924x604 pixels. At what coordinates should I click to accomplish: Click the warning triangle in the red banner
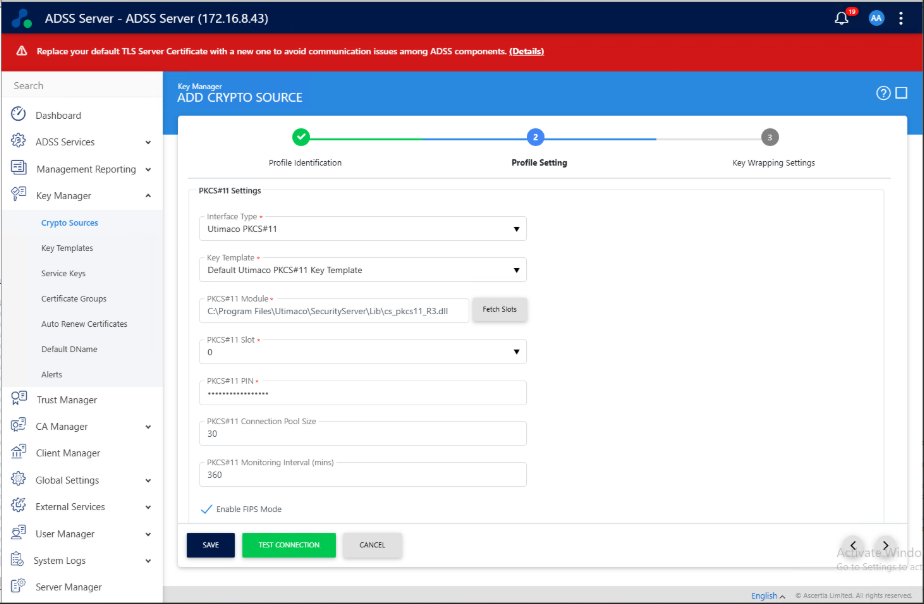(x=22, y=51)
